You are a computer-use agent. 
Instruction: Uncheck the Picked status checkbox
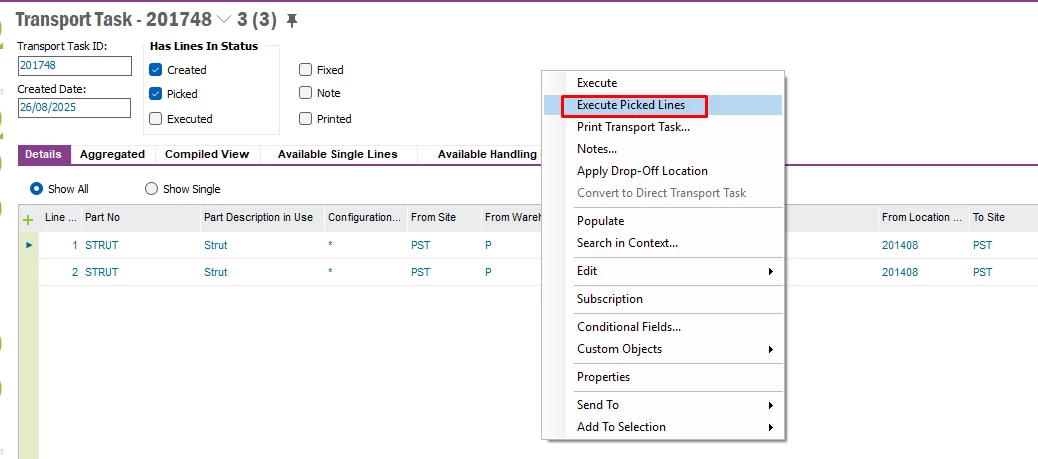156,94
